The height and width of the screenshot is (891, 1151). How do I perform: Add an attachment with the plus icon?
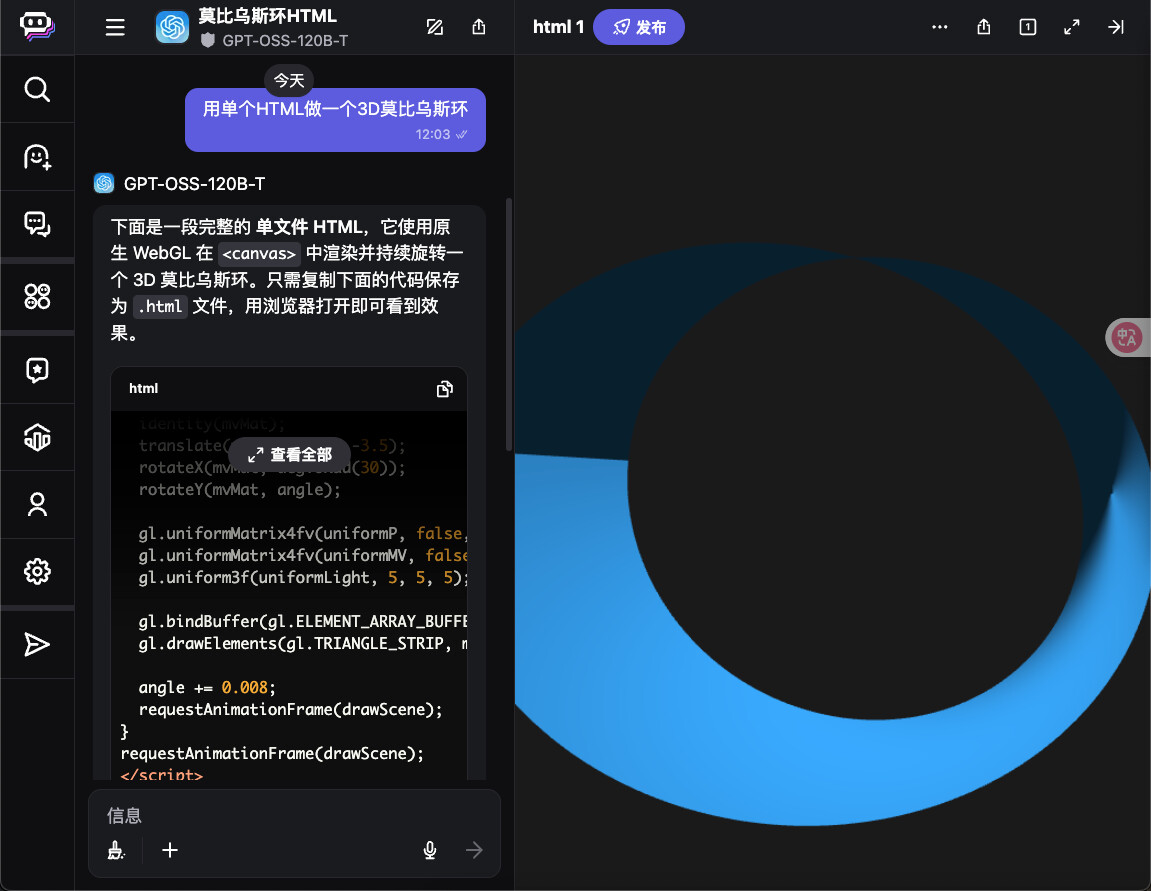tap(170, 850)
